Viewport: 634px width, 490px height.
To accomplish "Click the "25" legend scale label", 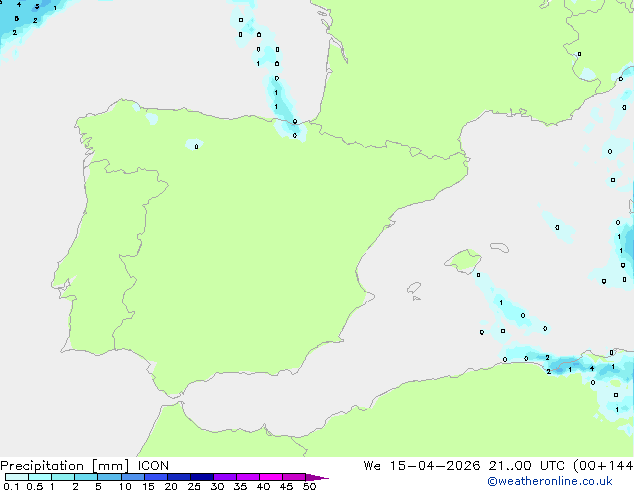I will pos(194,486).
